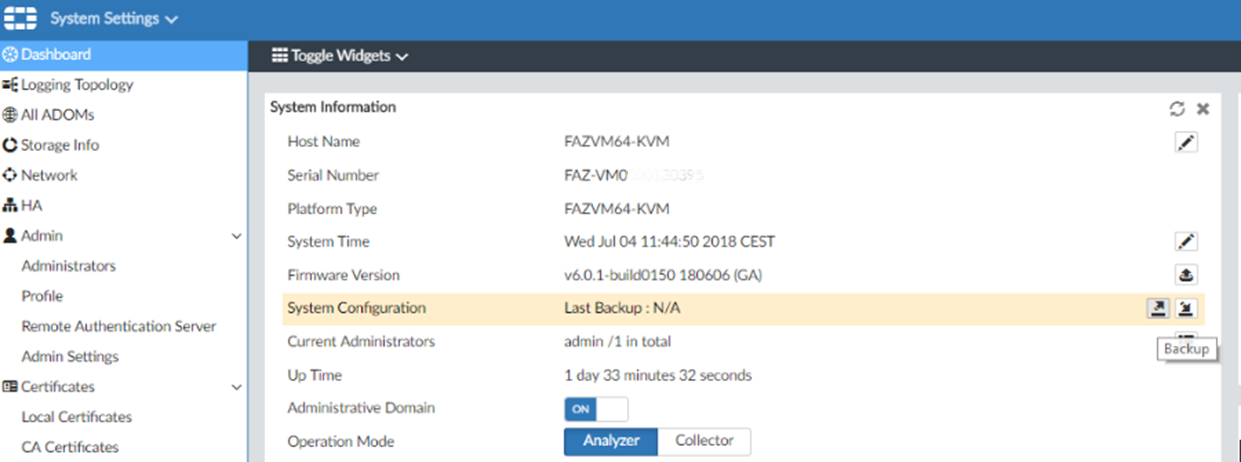Open Remote Authentication Server settings
This screenshot has width=1241, height=462.
[x=118, y=326]
